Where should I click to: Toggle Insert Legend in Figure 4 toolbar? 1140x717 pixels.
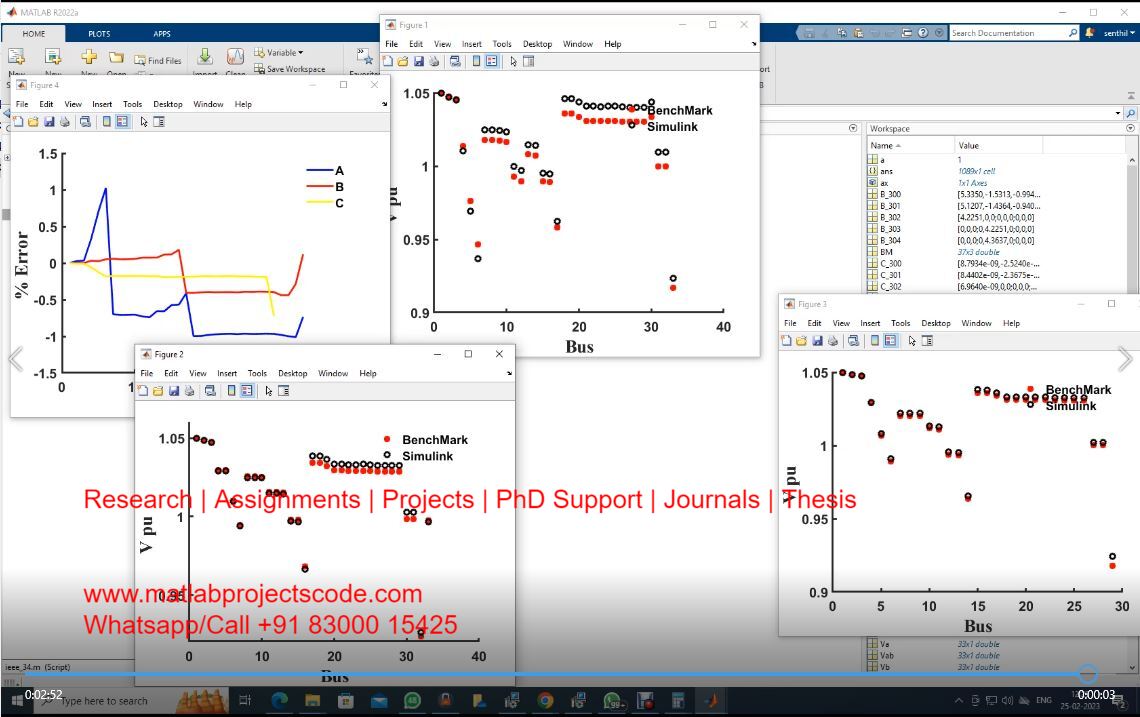point(122,122)
